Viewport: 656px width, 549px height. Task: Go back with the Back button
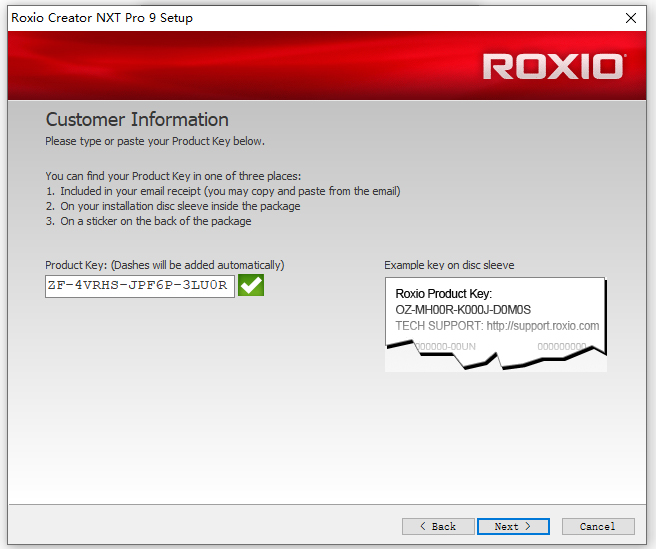tap(438, 526)
